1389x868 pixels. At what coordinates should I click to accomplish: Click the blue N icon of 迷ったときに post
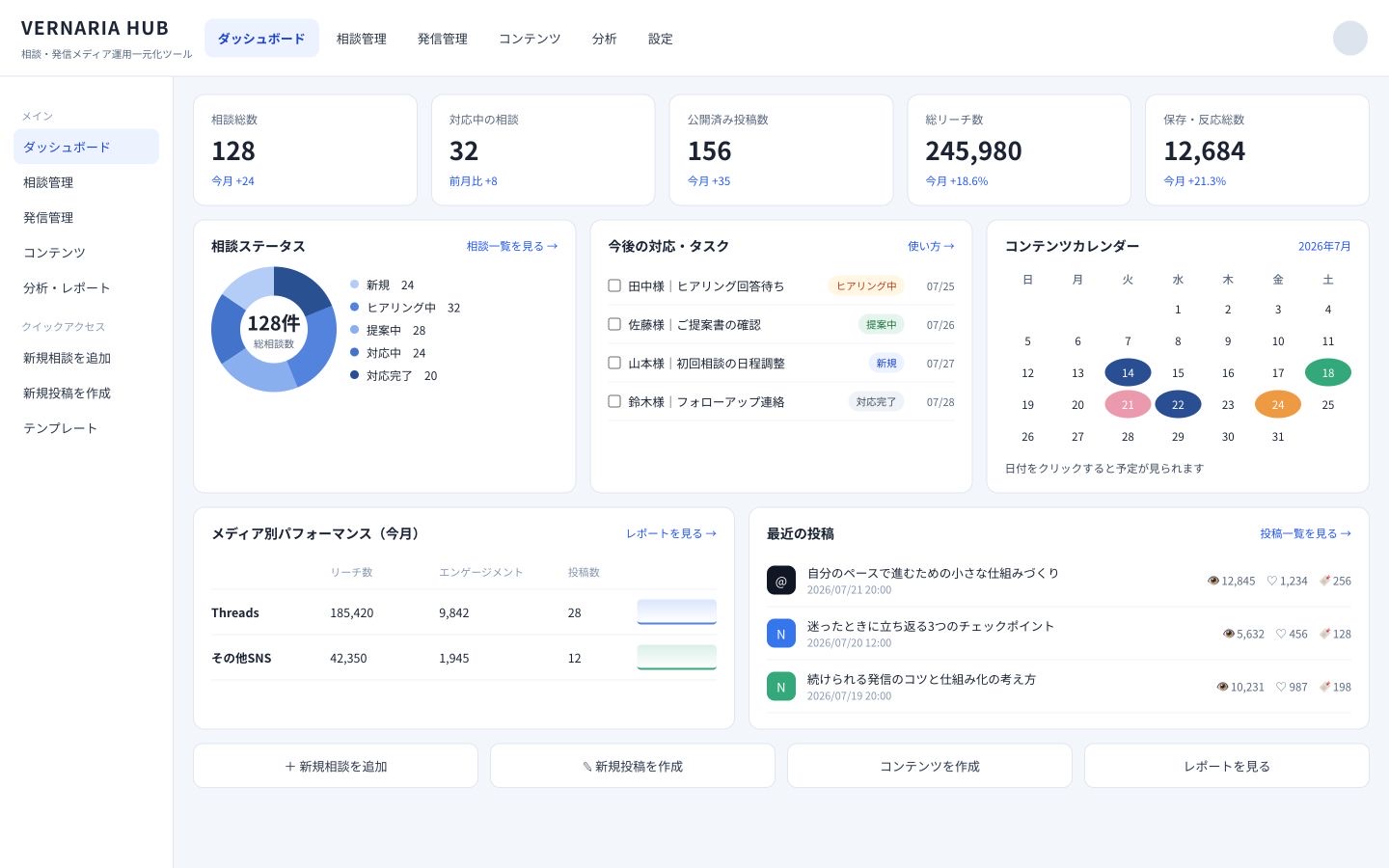point(781,634)
